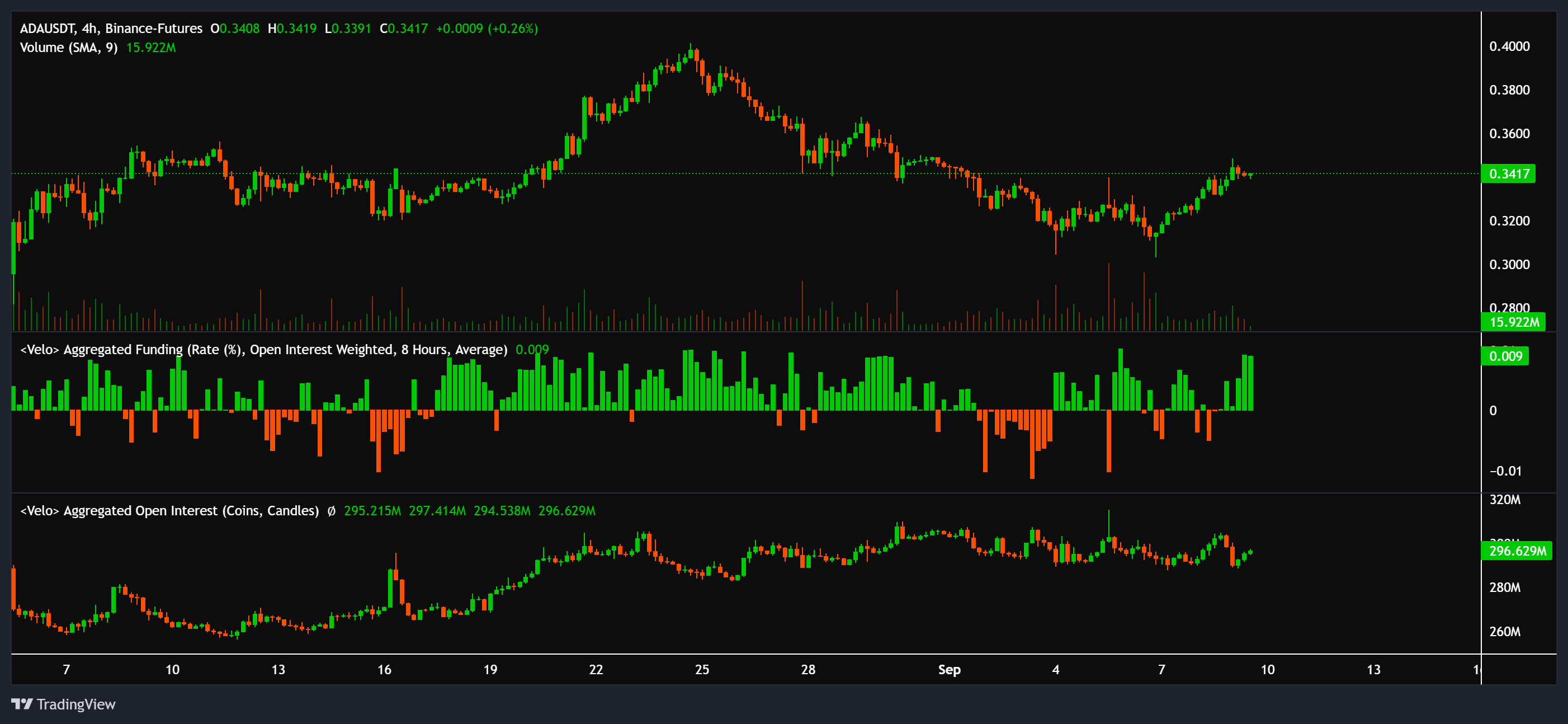Click the open price value 0.3408
The image size is (1568, 724).
[x=239, y=29]
